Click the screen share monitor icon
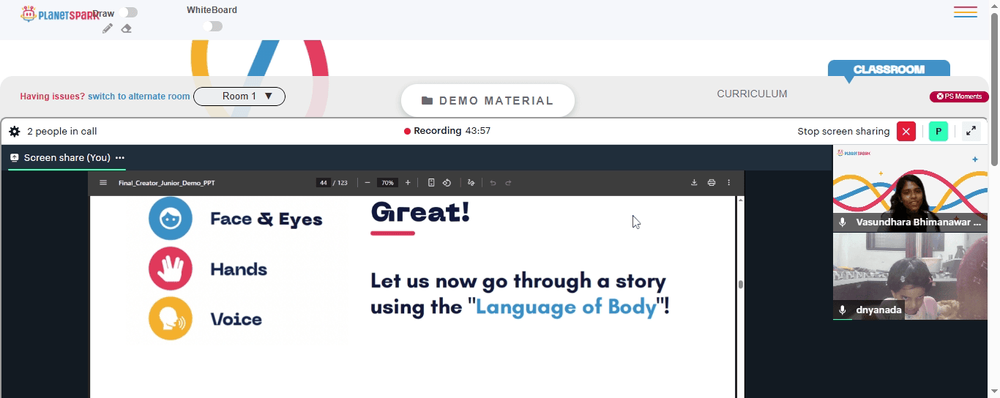The width and height of the screenshot is (1000, 398). (15, 158)
